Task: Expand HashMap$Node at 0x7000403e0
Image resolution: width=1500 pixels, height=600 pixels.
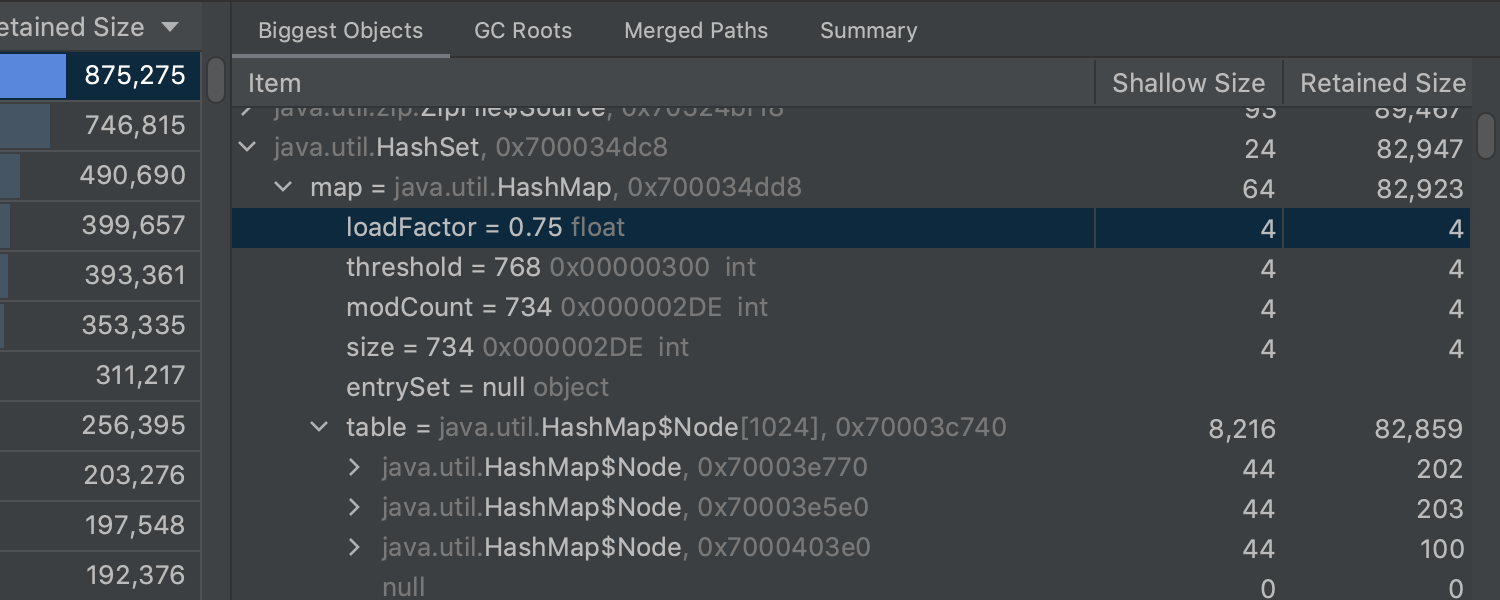Action: [354, 547]
